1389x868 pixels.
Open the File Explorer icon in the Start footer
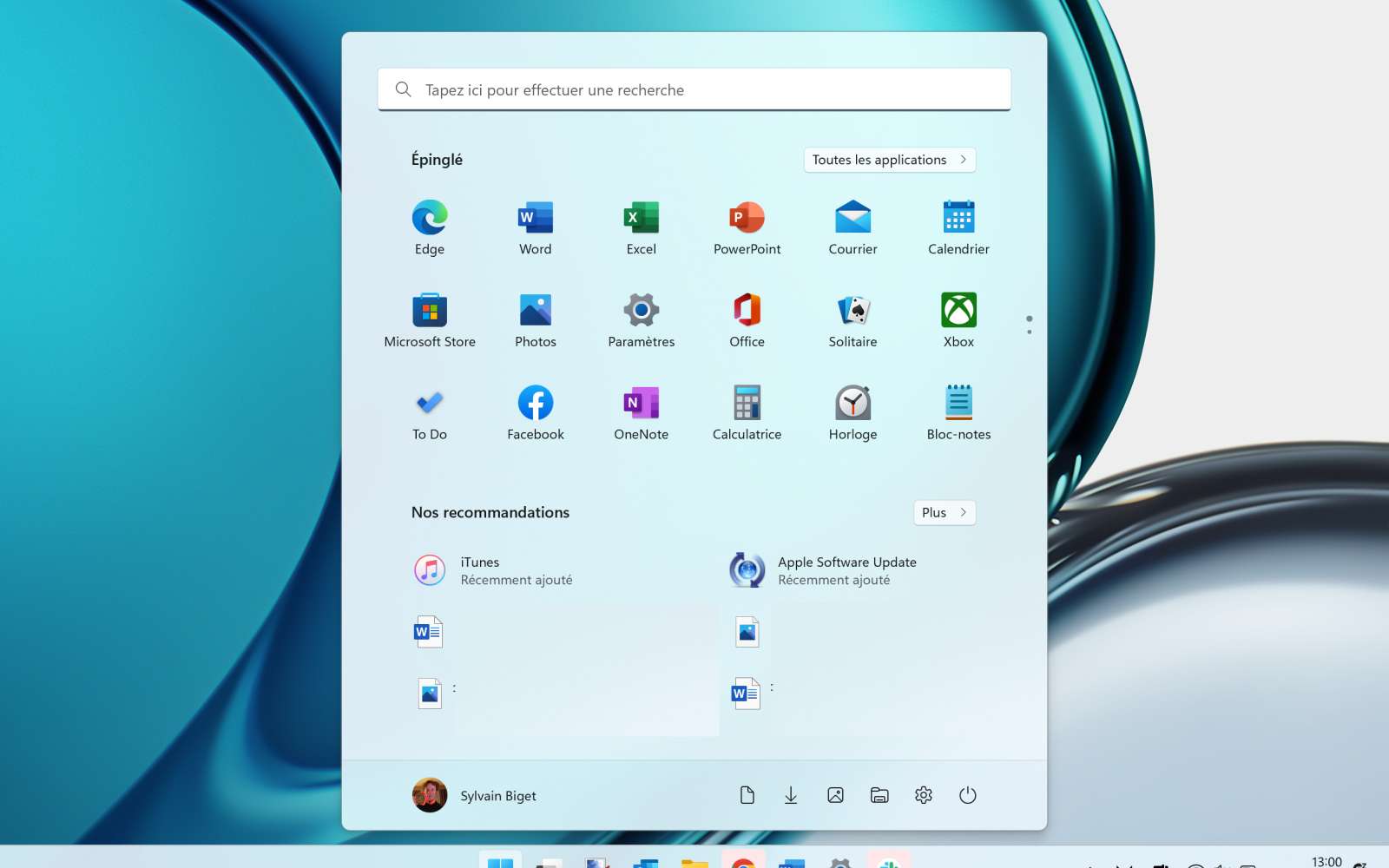pyautogui.click(x=879, y=795)
